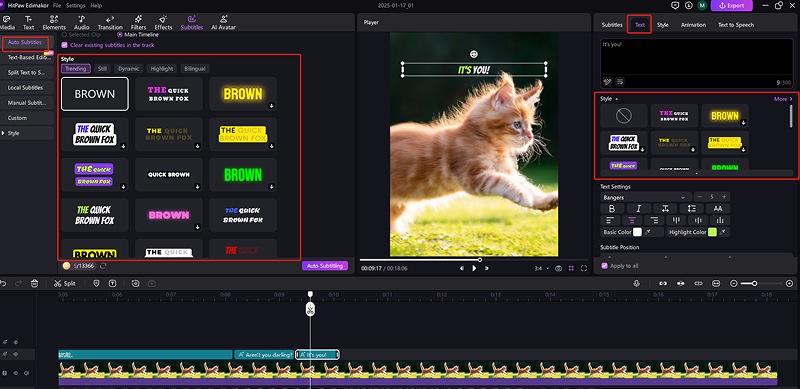Screen dimensions: 800x389
Task: Split the clip at the playhead
Action: click(65, 283)
